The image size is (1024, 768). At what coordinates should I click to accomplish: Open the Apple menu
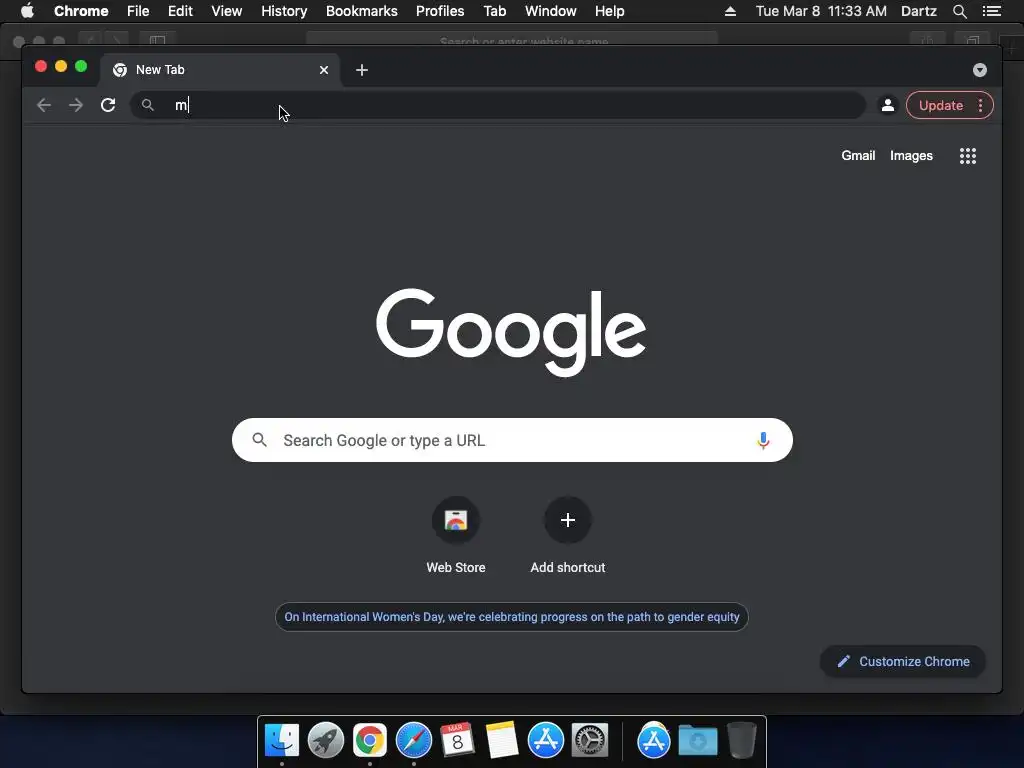pyautogui.click(x=27, y=11)
